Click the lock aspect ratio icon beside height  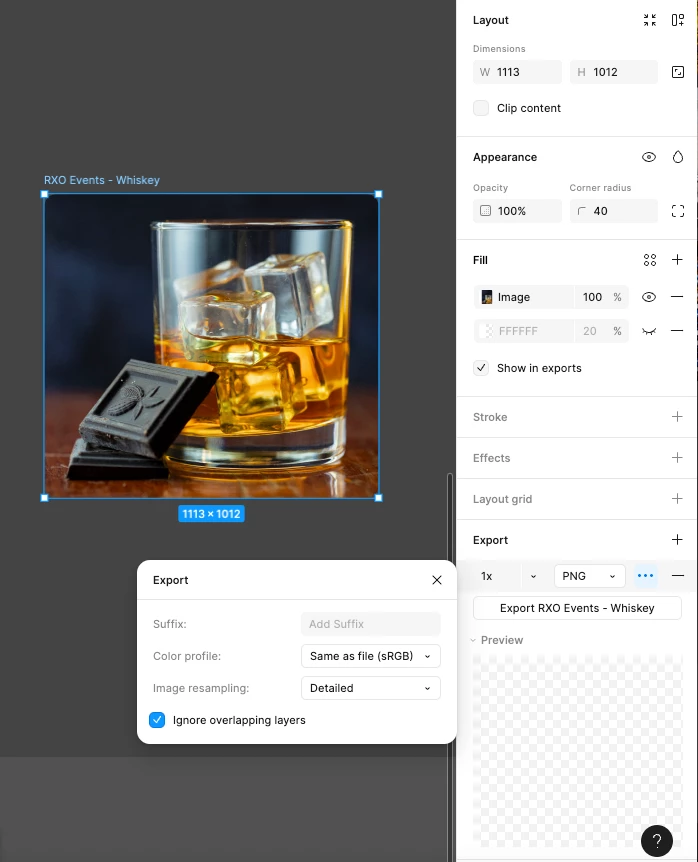[678, 72]
